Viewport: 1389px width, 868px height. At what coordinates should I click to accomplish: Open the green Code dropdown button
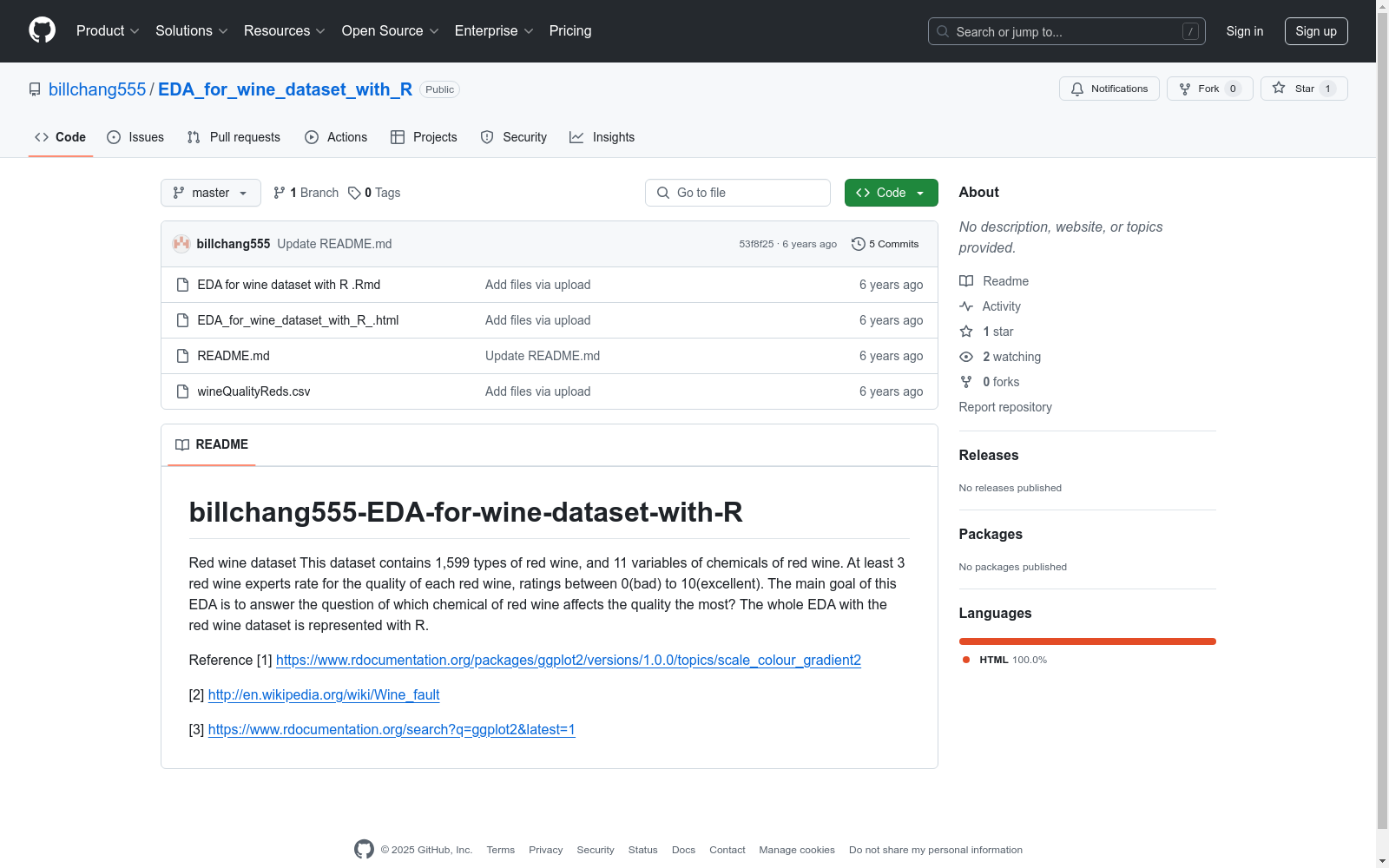tap(891, 193)
